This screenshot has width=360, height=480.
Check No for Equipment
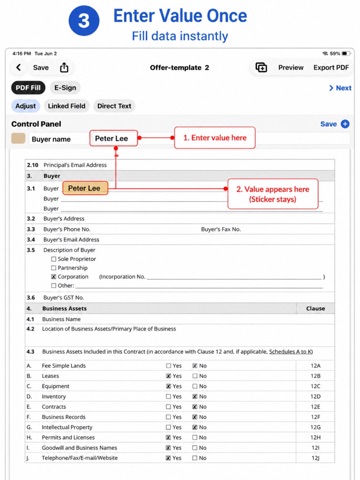tap(195, 386)
